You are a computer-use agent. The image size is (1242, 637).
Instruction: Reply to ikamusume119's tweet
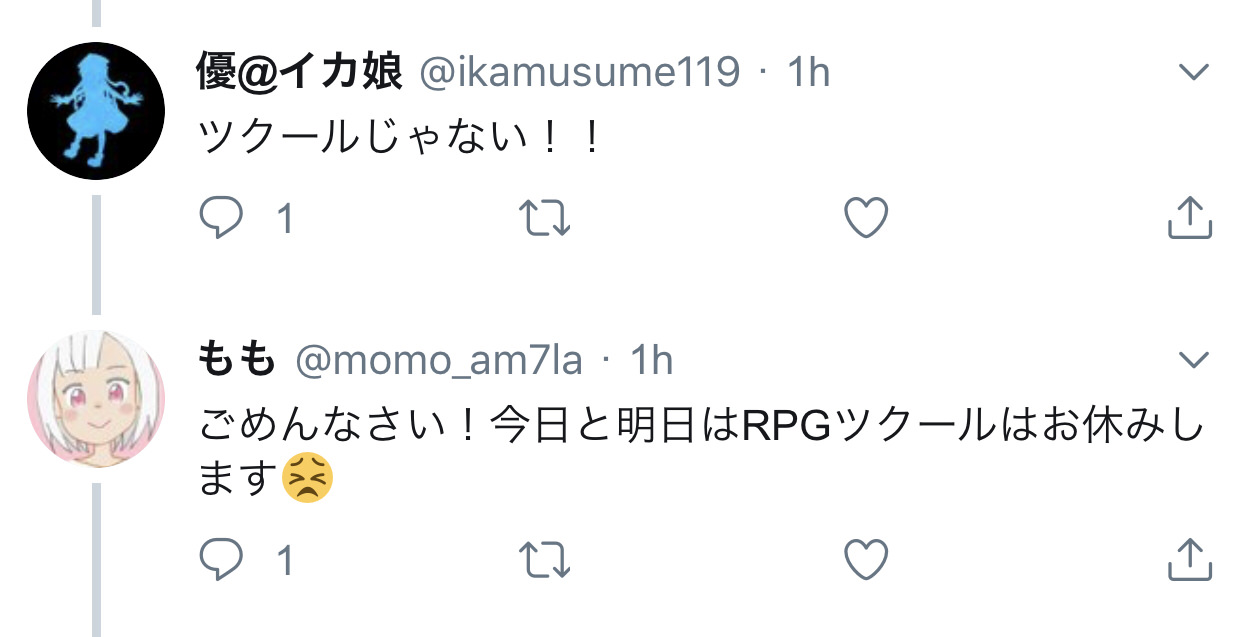[218, 218]
